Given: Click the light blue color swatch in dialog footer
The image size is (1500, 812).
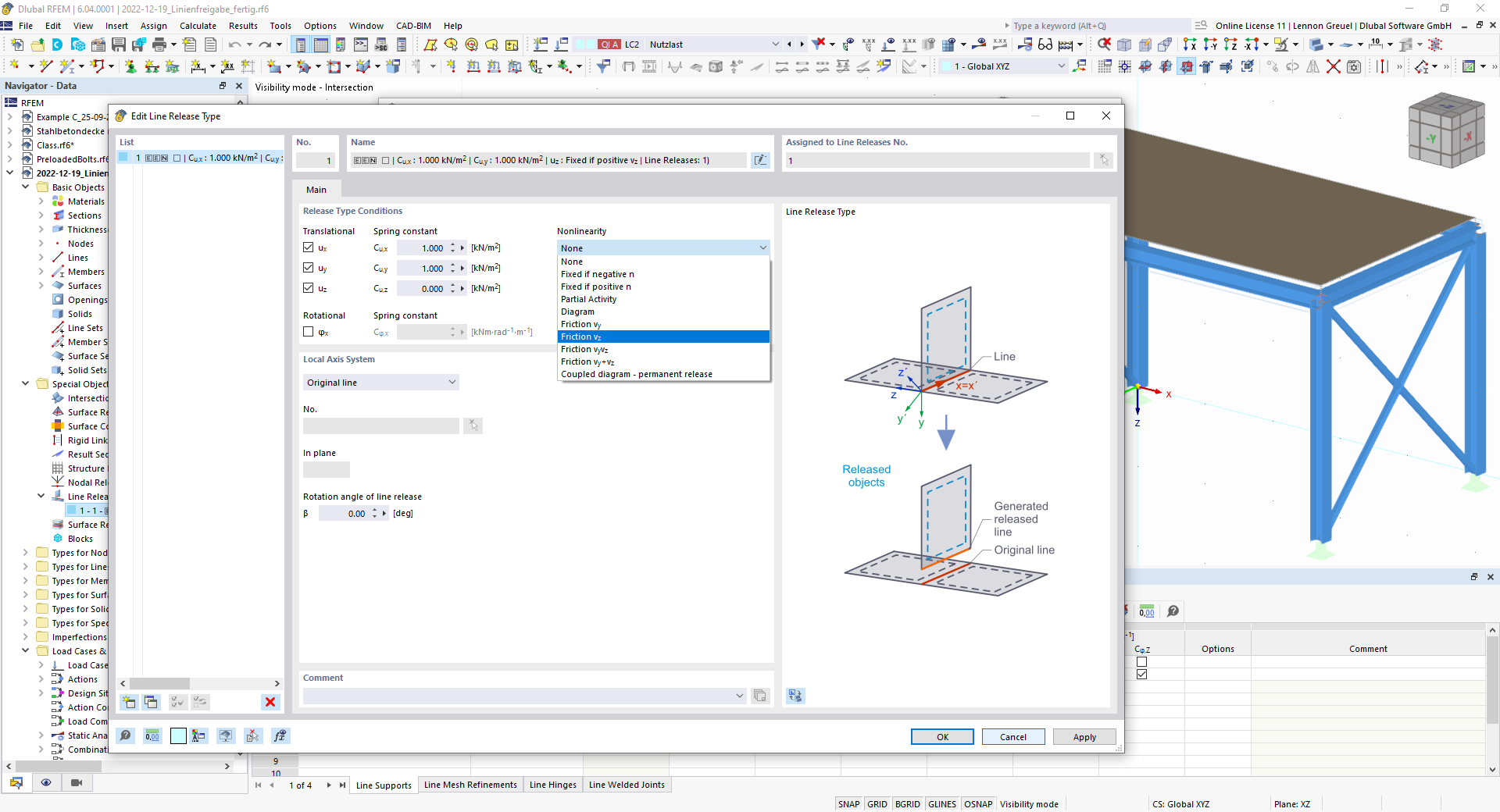Looking at the screenshot, I should pos(178,735).
